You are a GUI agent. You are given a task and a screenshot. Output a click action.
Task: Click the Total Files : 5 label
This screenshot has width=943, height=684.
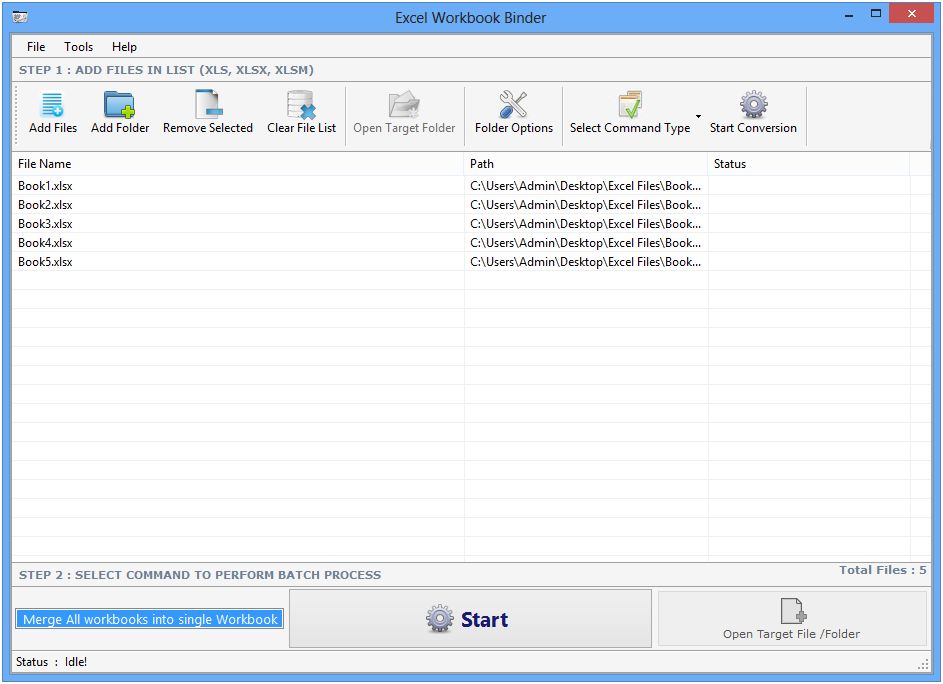(x=882, y=570)
